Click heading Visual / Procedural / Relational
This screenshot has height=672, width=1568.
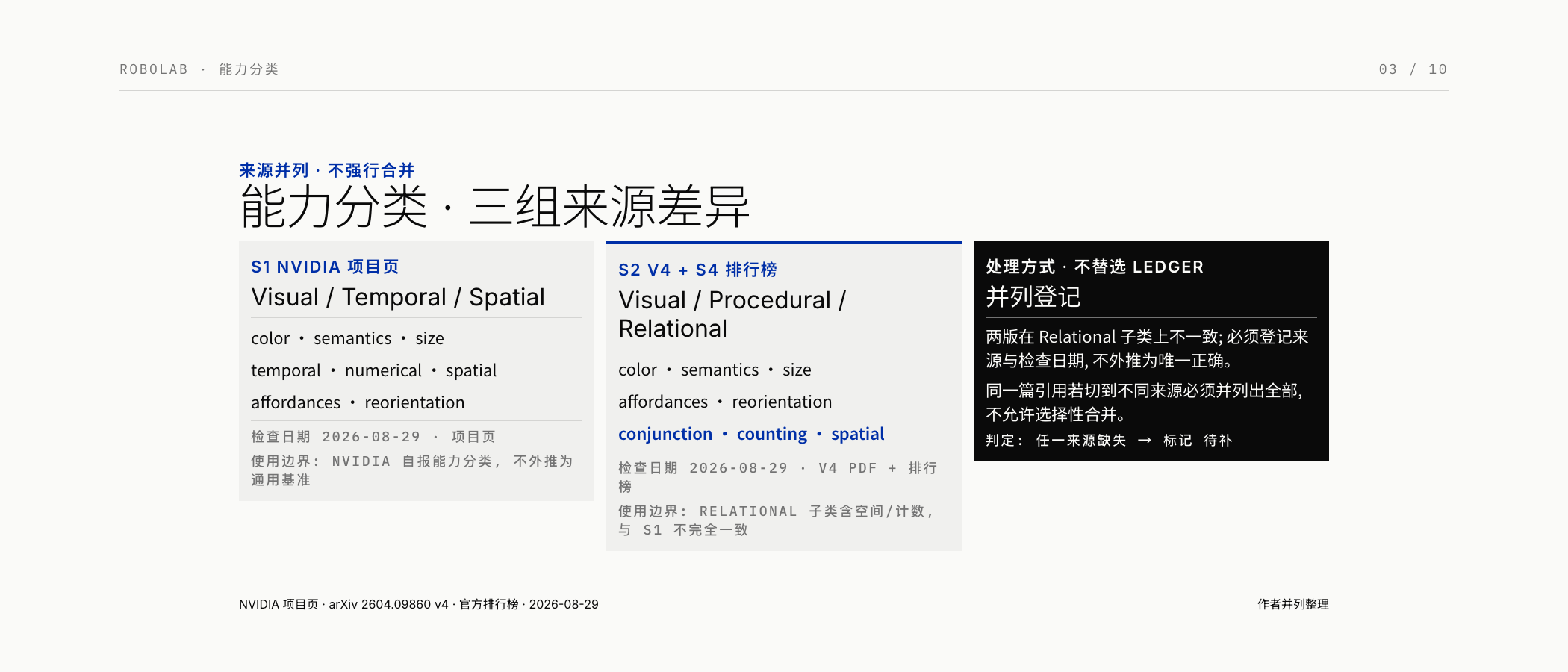coord(732,314)
